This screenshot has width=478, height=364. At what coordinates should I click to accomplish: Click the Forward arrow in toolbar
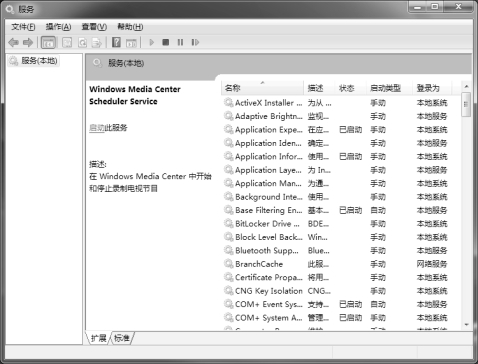point(28,42)
